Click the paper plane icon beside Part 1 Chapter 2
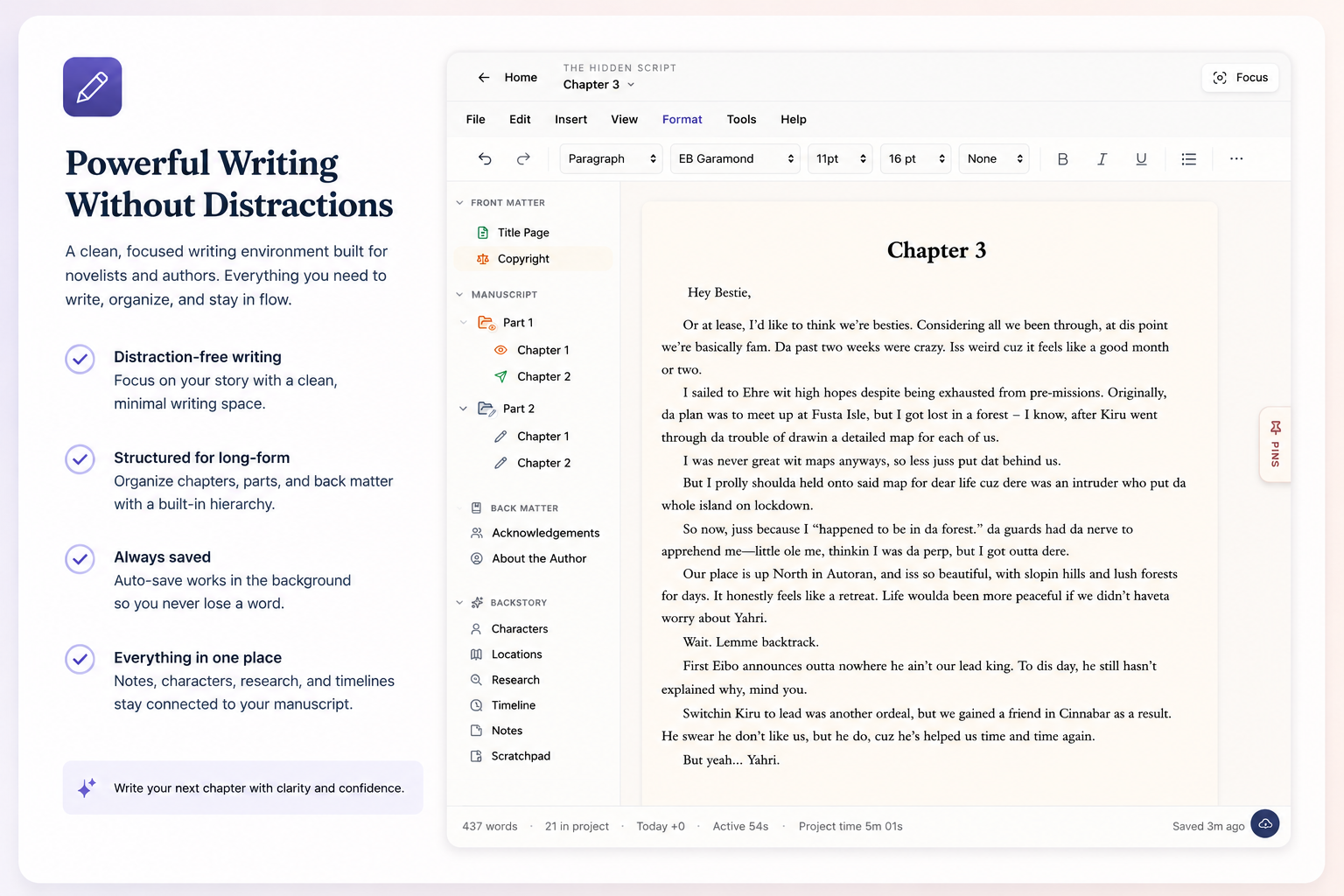Screen dimensions: 1344x896 (500, 376)
